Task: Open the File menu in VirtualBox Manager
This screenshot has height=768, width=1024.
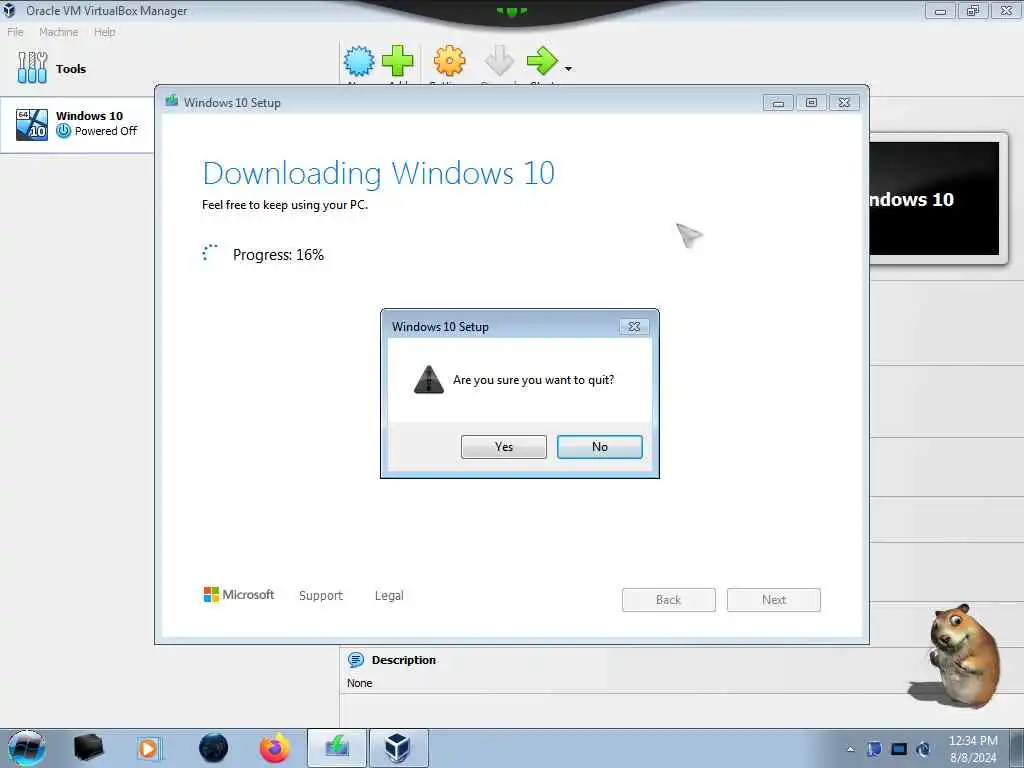Action: (x=15, y=32)
